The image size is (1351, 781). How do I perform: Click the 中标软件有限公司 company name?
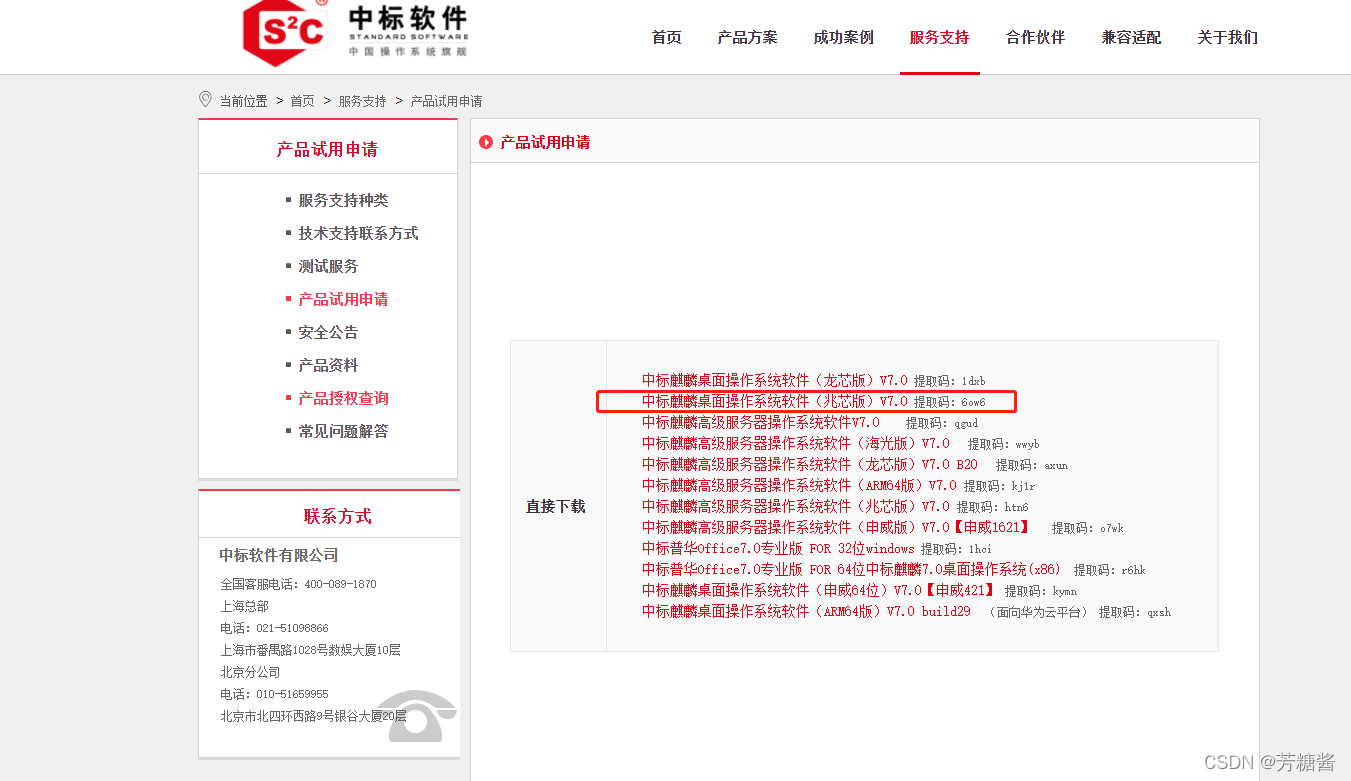279,555
